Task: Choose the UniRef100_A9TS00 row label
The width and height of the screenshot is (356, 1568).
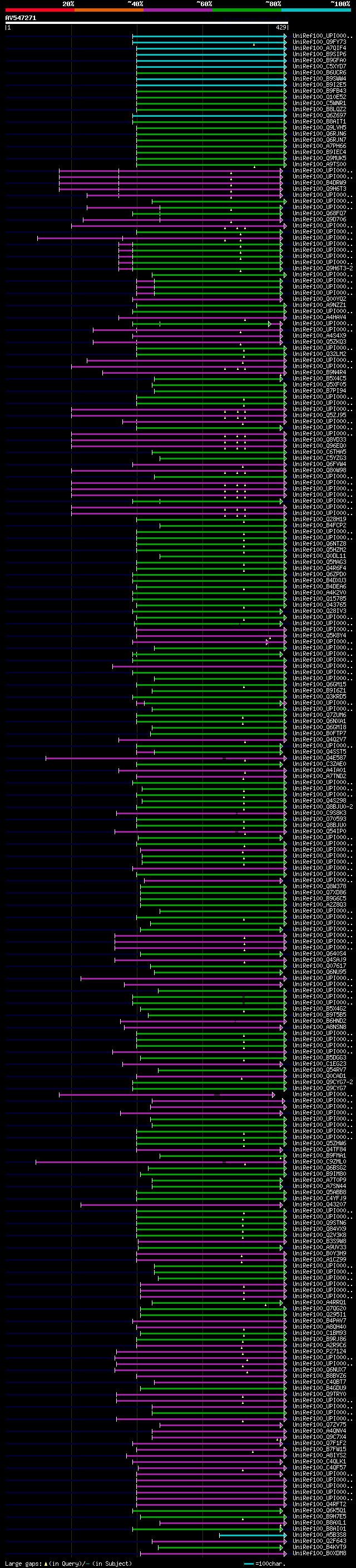Action: pos(319,164)
